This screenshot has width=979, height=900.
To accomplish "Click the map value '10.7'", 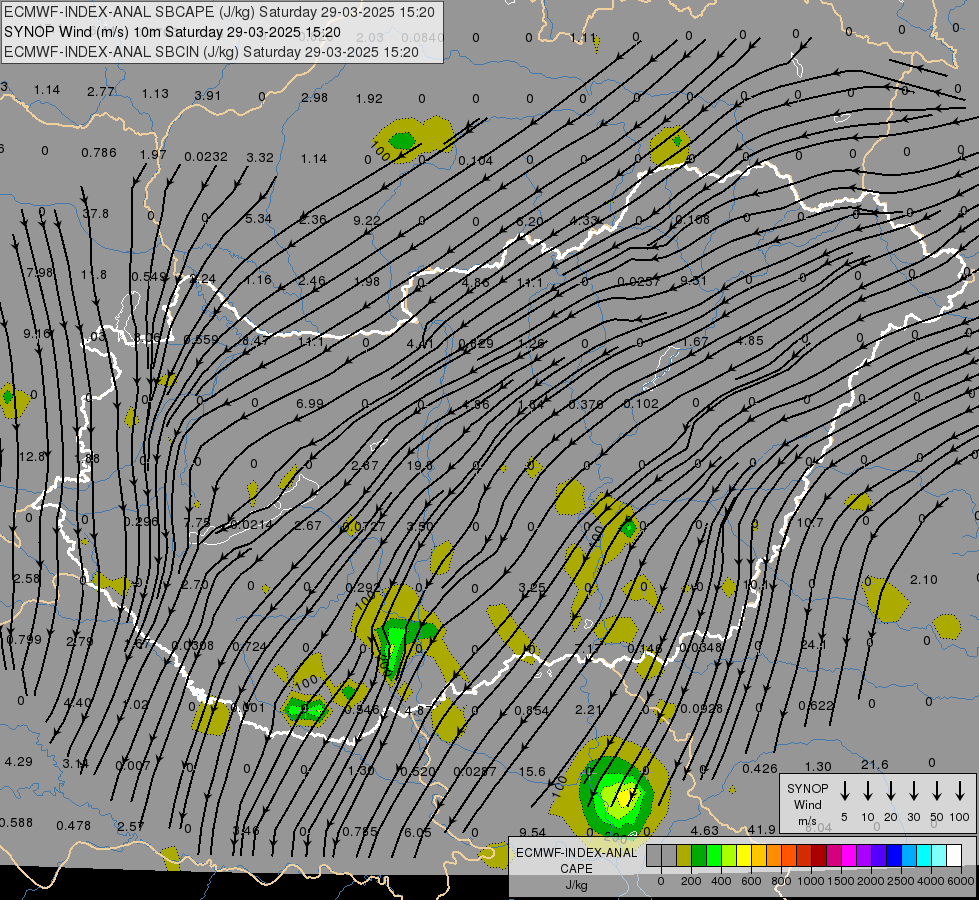I will [x=810, y=522].
